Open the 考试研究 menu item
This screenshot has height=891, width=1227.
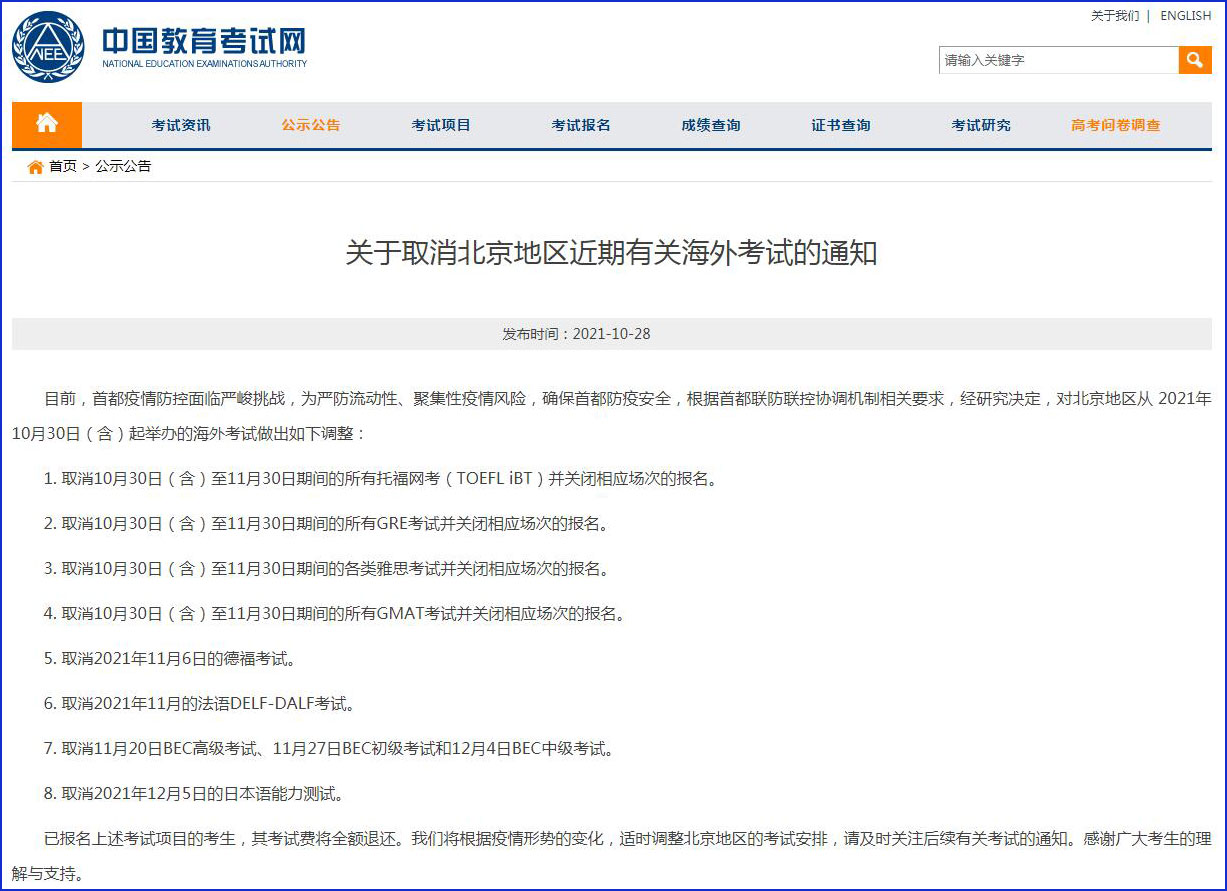point(981,125)
